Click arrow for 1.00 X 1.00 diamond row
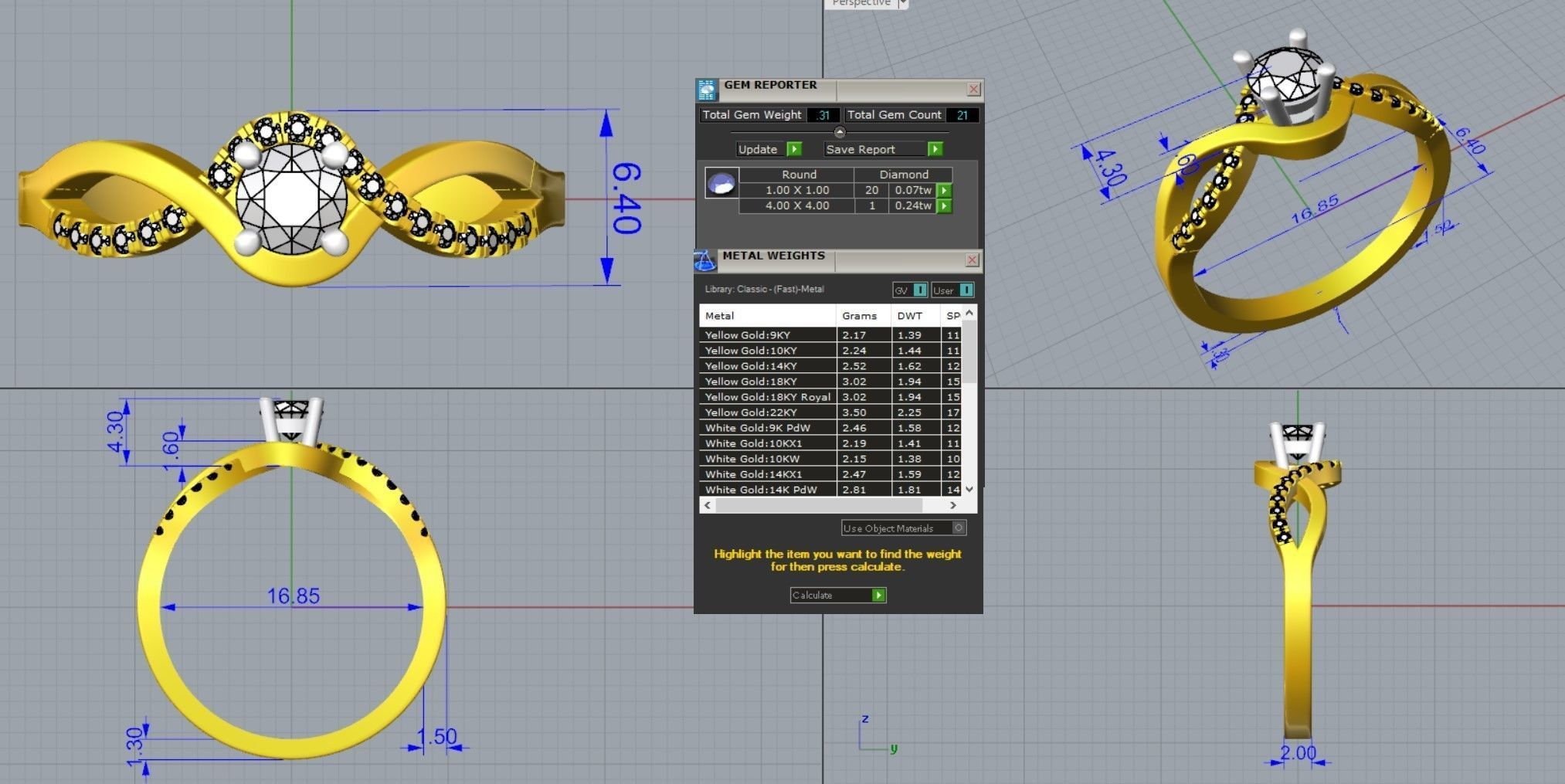The image size is (1565, 784). (945, 190)
